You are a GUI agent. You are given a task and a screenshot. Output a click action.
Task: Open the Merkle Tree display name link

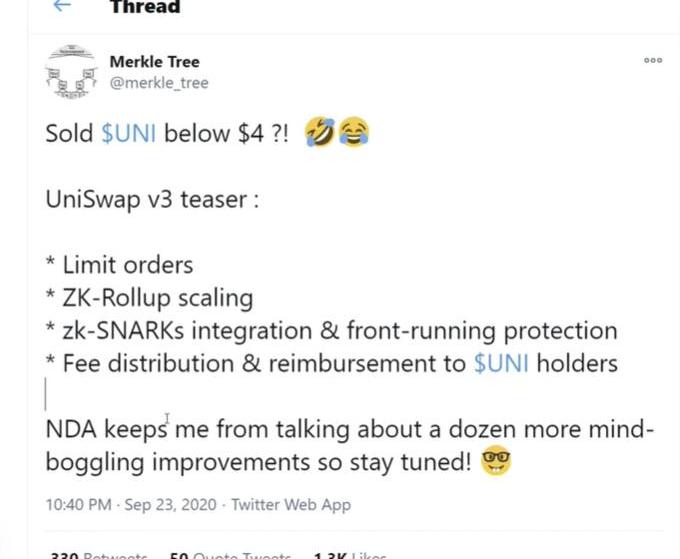coord(154,62)
